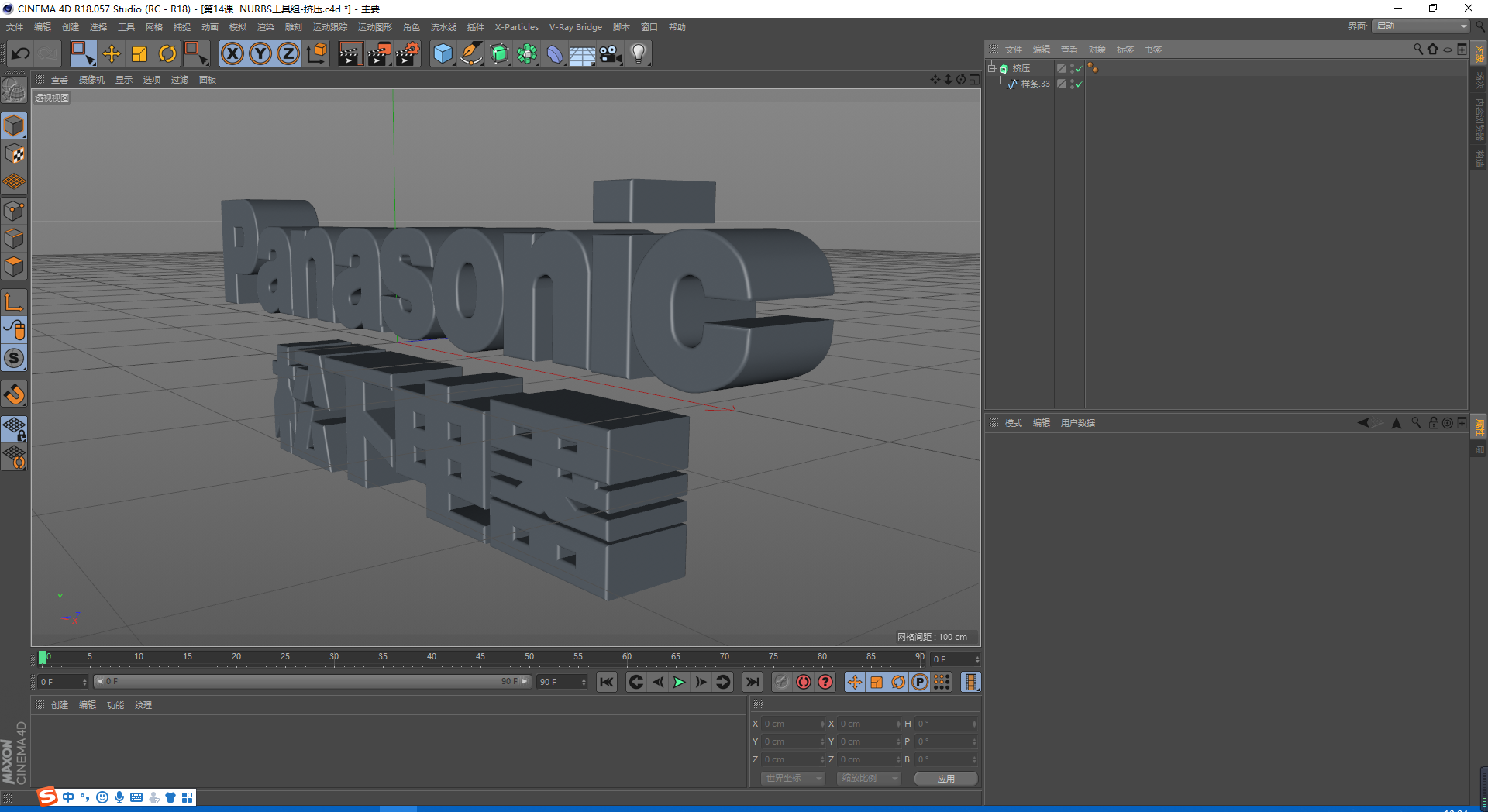Click the timeline range slider bar
This screenshot has height=812, width=1488.
pyautogui.click(x=312, y=682)
